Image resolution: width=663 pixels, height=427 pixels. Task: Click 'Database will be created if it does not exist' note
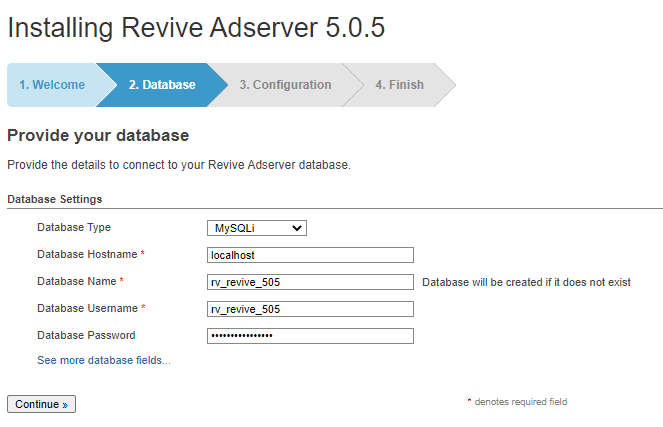coord(526,282)
